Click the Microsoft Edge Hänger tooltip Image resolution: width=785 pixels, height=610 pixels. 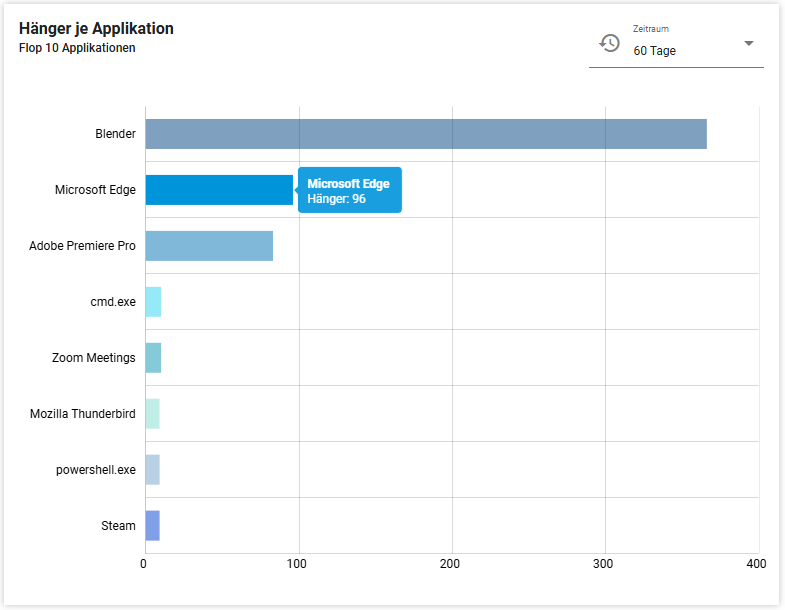click(x=349, y=191)
